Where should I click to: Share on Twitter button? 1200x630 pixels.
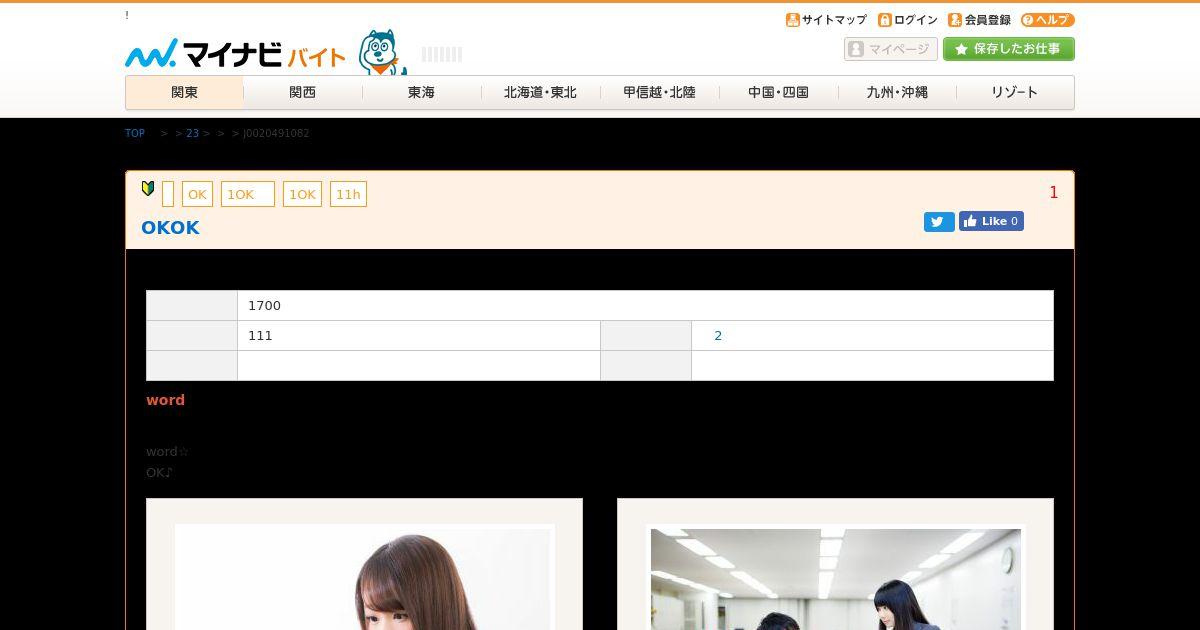pos(939,222)
